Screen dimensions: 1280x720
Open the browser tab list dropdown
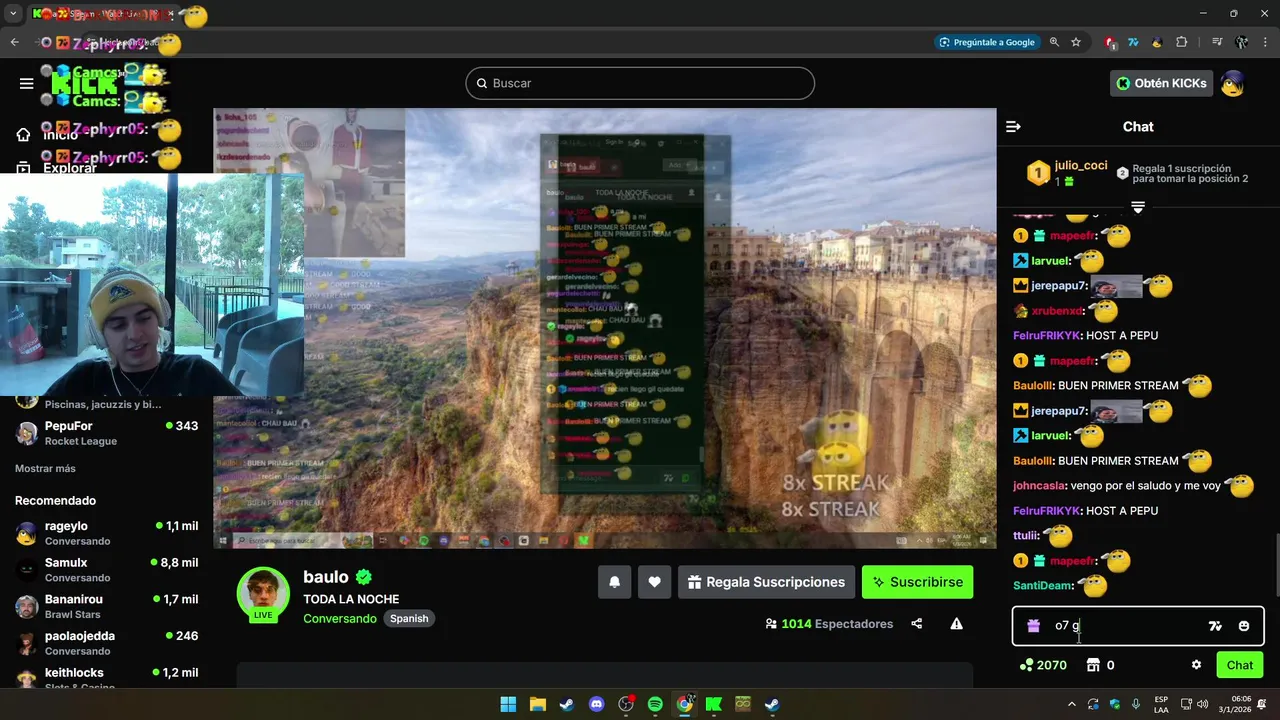click(x=13, y=13)
